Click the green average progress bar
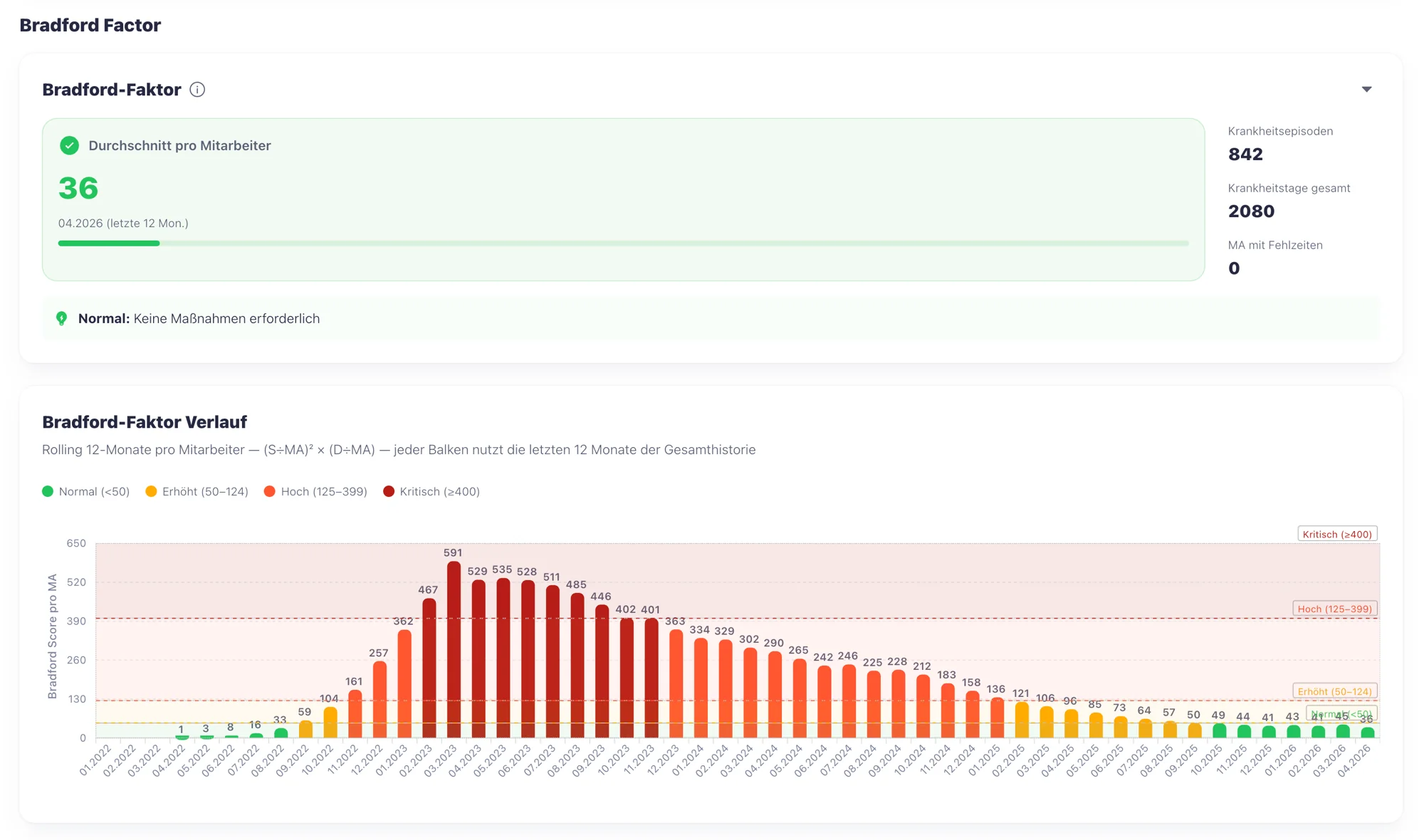The width and height of the screenshot is (1424, 840). coord(109,243)
